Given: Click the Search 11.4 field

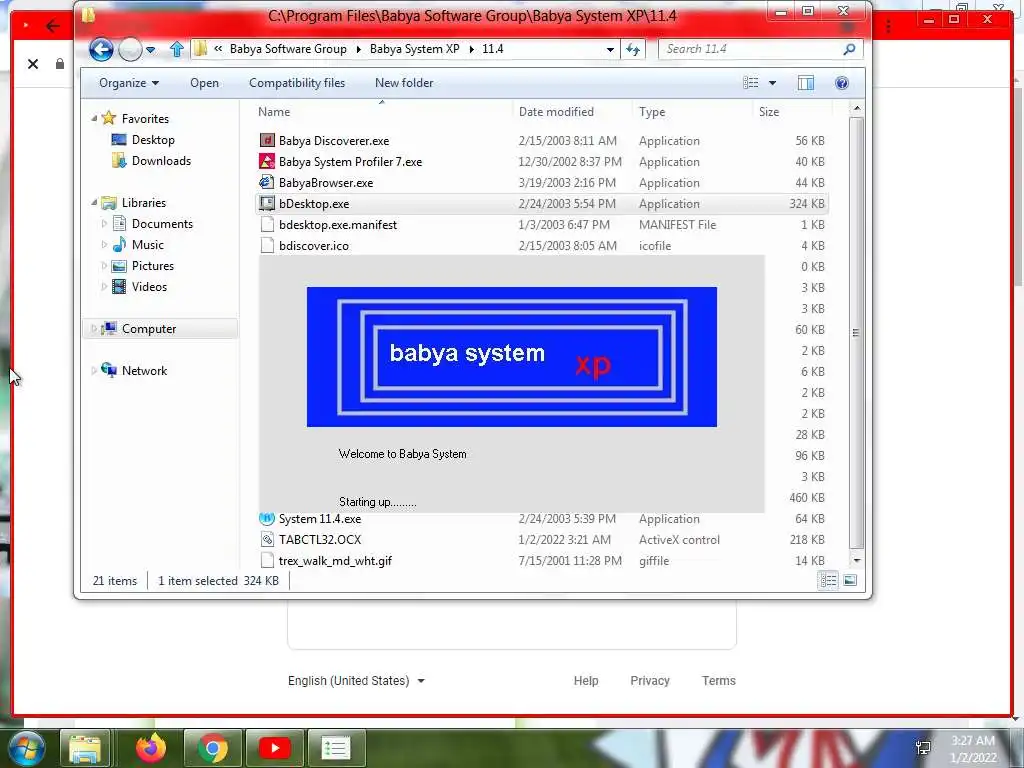Looking at the screenshot, I should click(x=751, y=49).
